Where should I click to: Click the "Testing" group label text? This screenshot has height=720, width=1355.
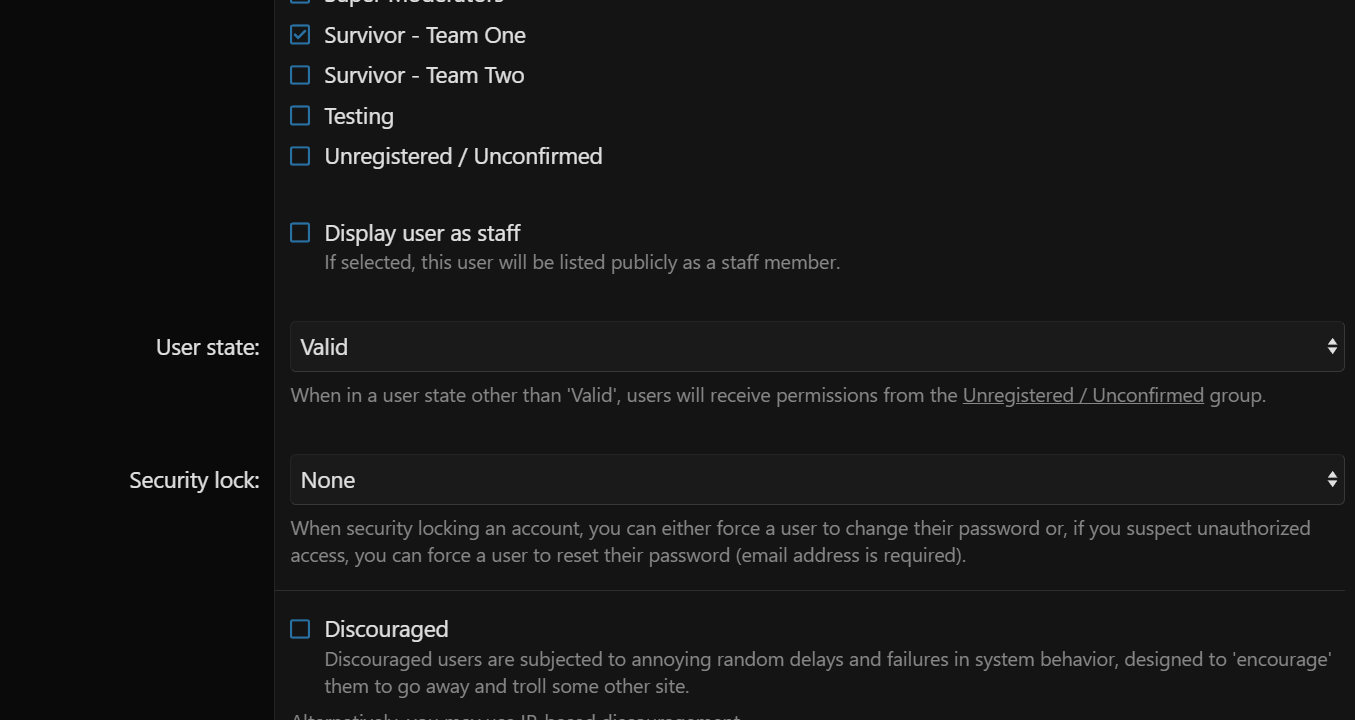(359, 116)
